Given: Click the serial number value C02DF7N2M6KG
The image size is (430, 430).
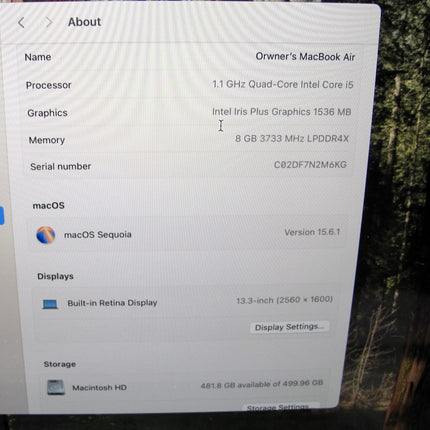Looking at the screenshot, I should pos(310,165).
